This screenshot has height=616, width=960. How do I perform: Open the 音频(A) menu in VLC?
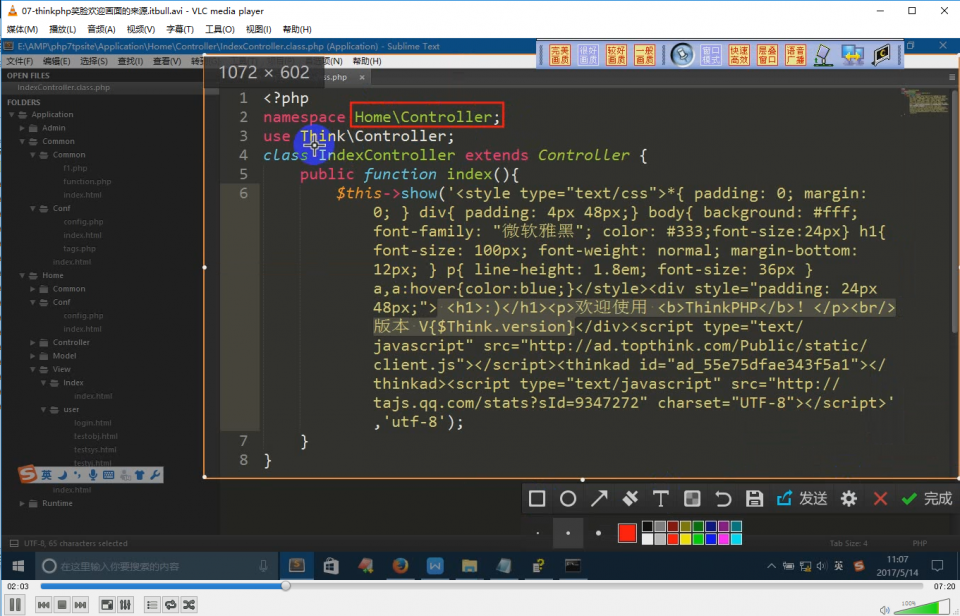pos(101,29)
